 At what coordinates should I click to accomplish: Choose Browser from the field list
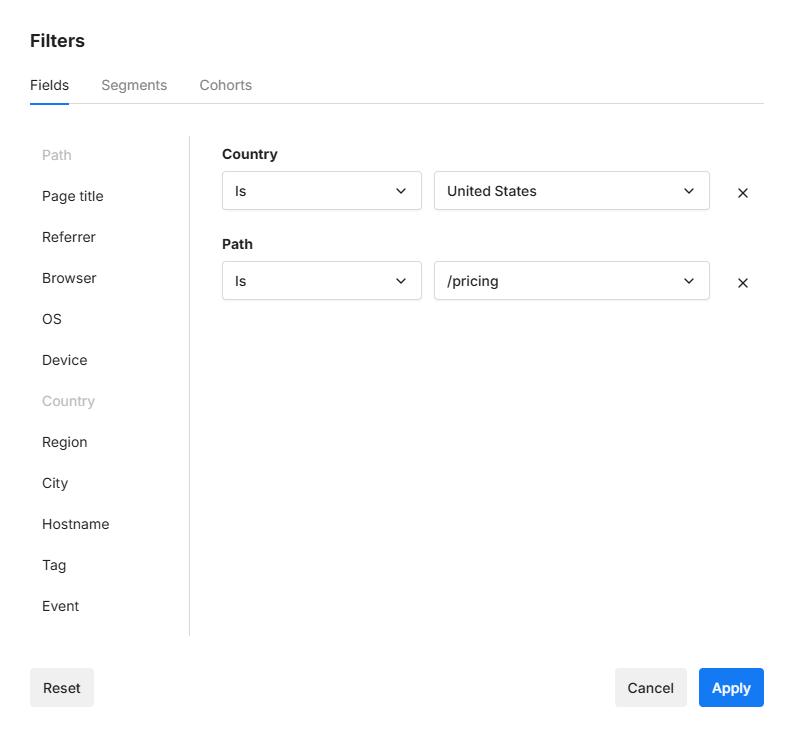pyautogui.click(x=69, y=278)
